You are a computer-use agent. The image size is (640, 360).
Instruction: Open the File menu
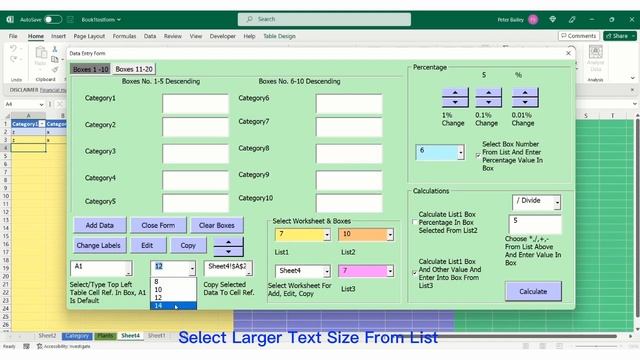(13, 36)
